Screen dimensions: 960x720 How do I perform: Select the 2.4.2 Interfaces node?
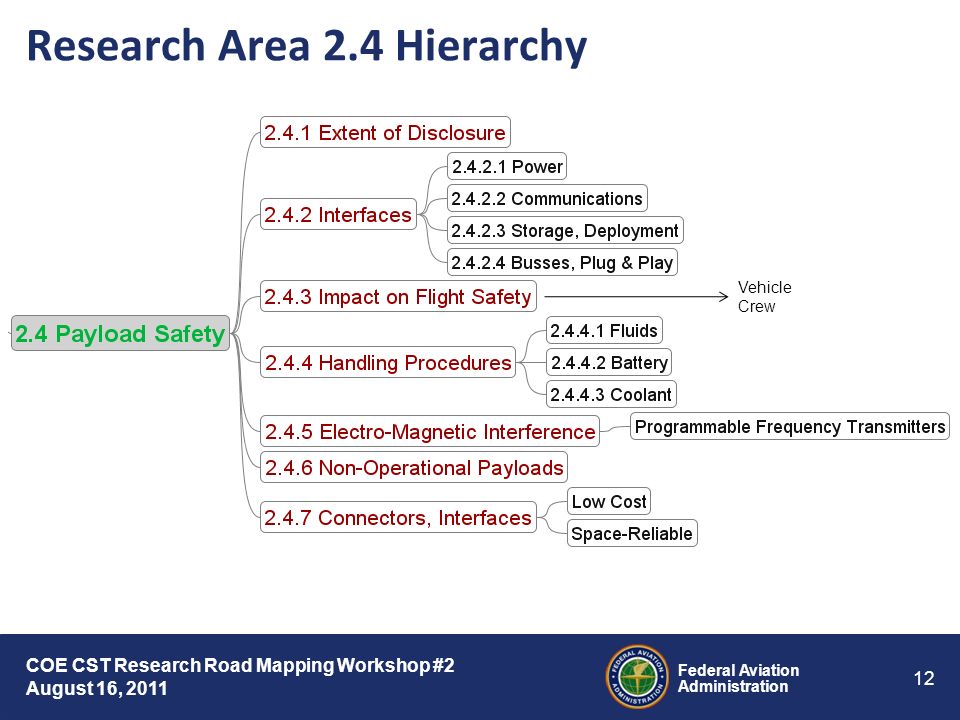(338, 214)
